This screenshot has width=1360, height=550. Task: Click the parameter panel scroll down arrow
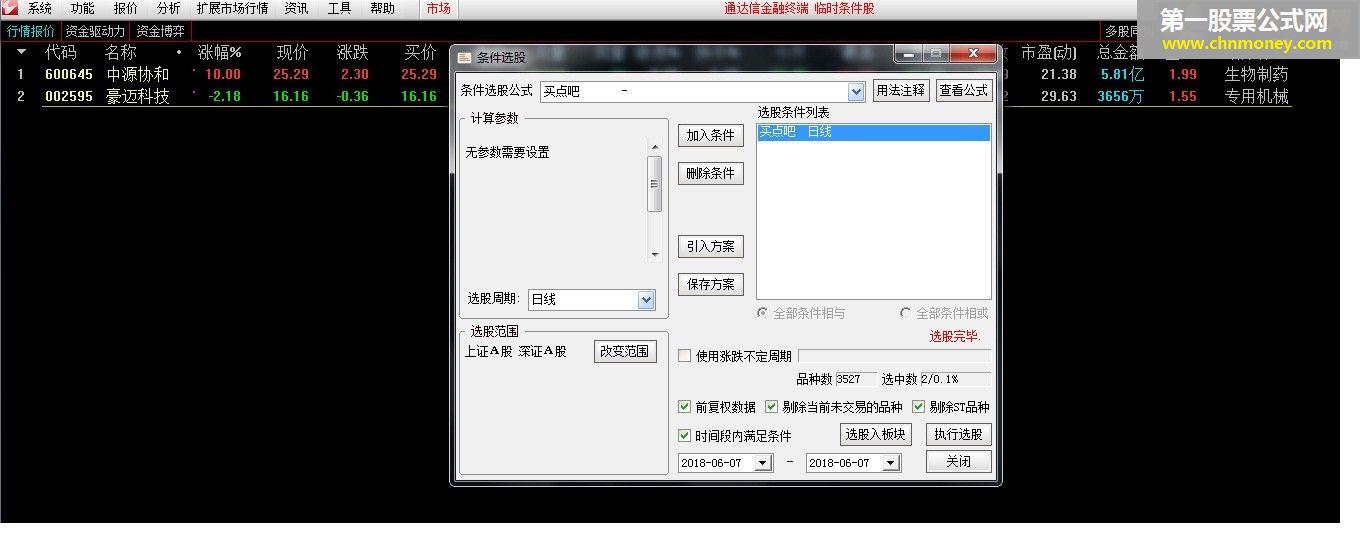(x=655, y=254)
